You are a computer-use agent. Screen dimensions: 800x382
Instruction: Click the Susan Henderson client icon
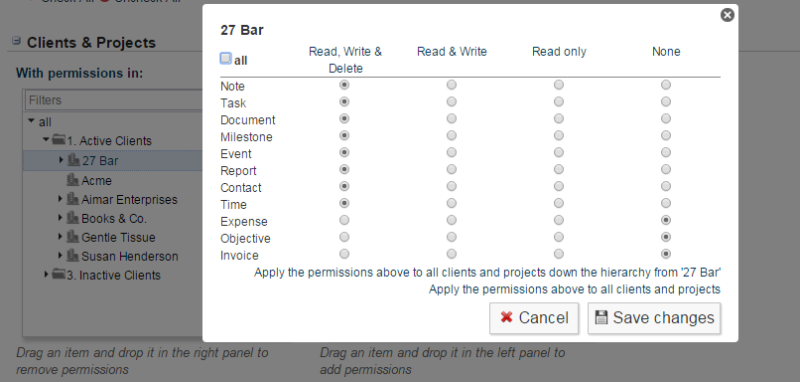pyautogui.click(x=73, y=256)
